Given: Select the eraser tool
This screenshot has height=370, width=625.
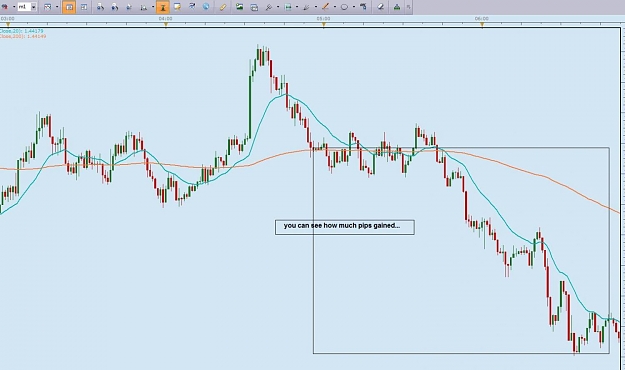Looking at the screenshot, I should click(381, 7).
